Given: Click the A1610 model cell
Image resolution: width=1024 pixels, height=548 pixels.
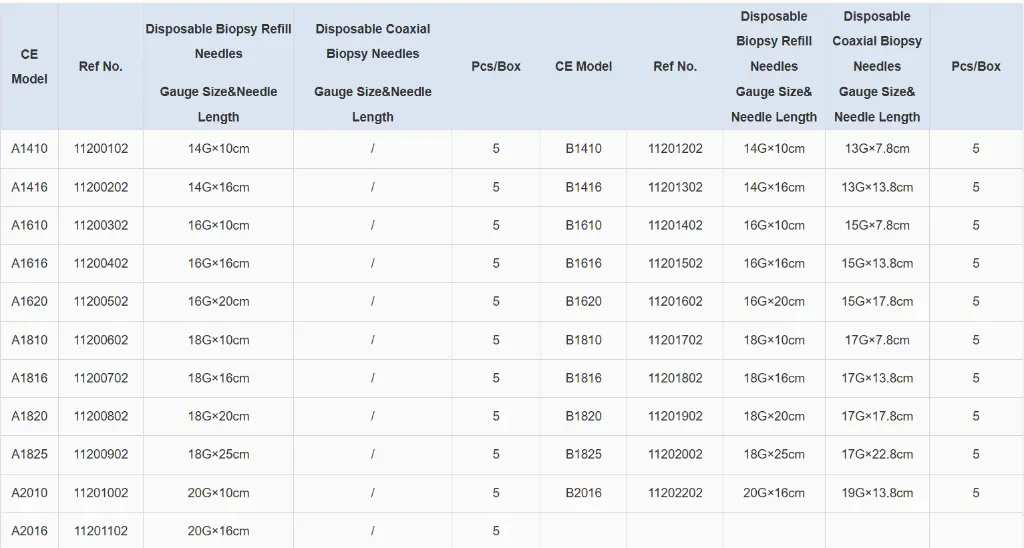Looking at the screenshot, I should [x=29, y=225].
